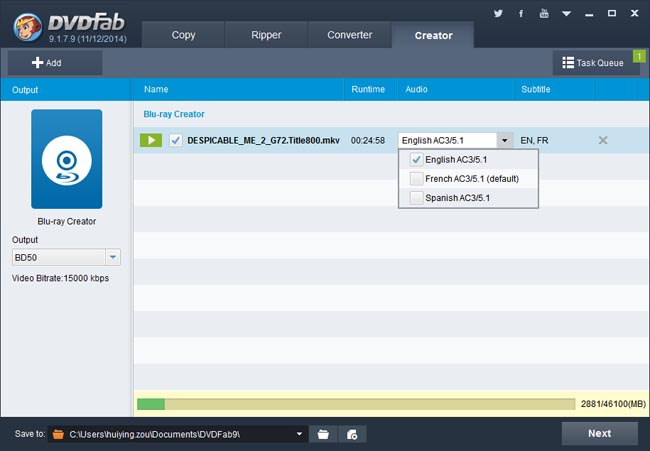Enable French AC3/5.1 (default) audio track
The width and height of the screenshot is (650, 451).
[x=416, y=179]
